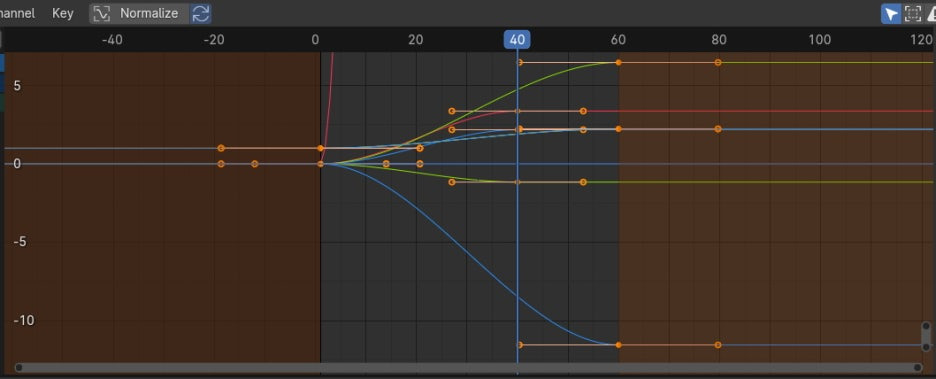Select frame 80 handle on the middle blue curve
936x379 pixels.
coord(718,129)
